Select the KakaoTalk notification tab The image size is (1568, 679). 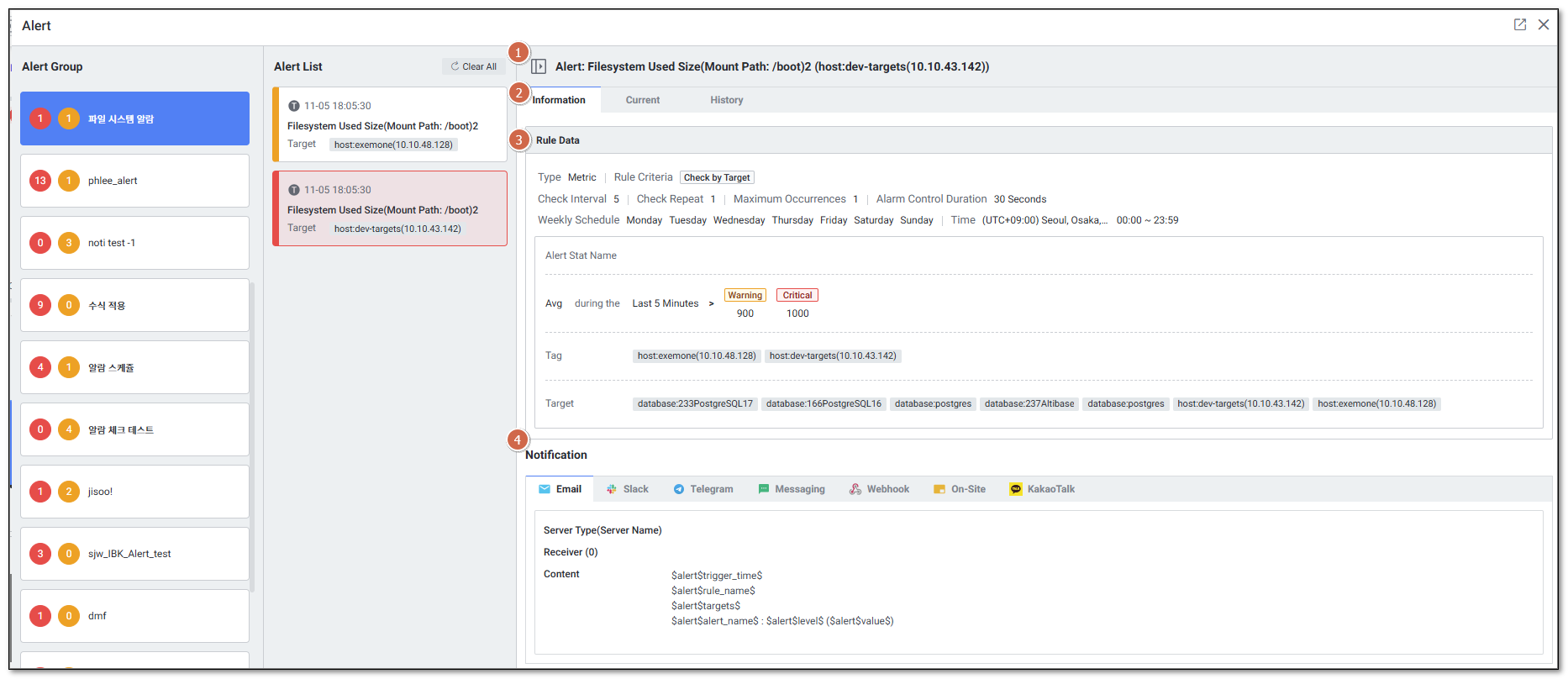tap(1042, 489)
